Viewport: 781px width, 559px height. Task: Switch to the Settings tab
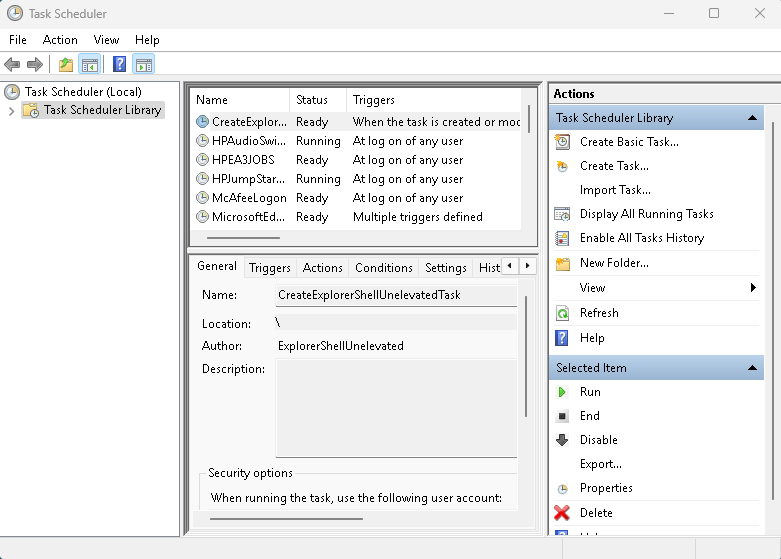[x=445, y=268]
